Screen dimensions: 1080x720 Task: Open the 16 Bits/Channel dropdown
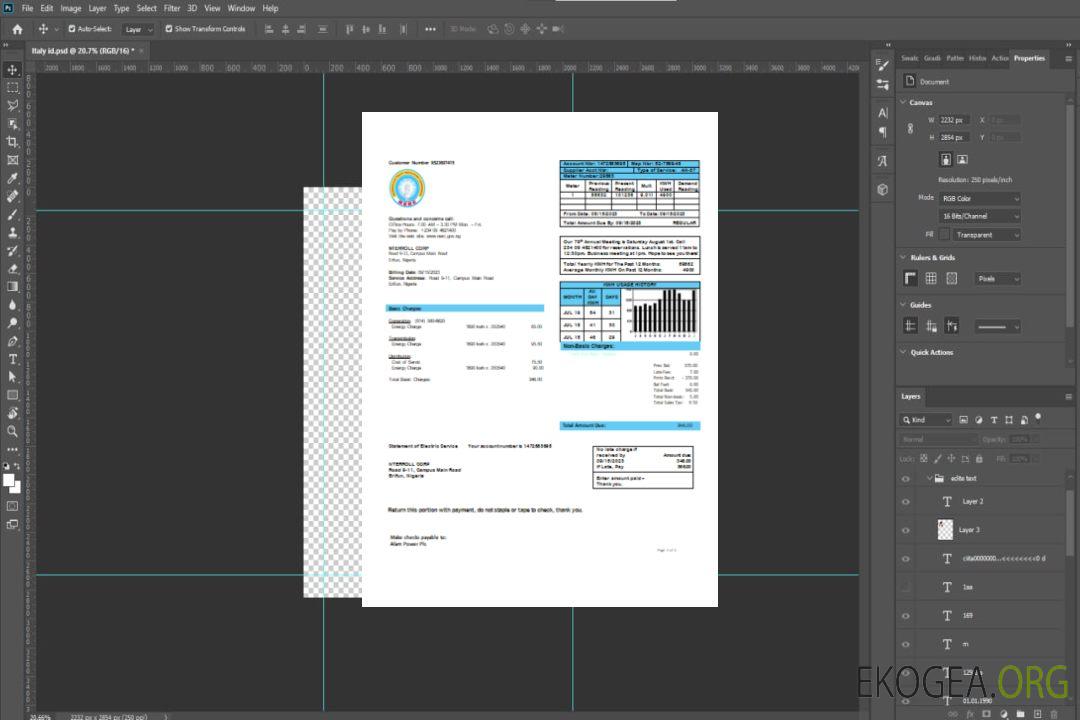[980, 216]
